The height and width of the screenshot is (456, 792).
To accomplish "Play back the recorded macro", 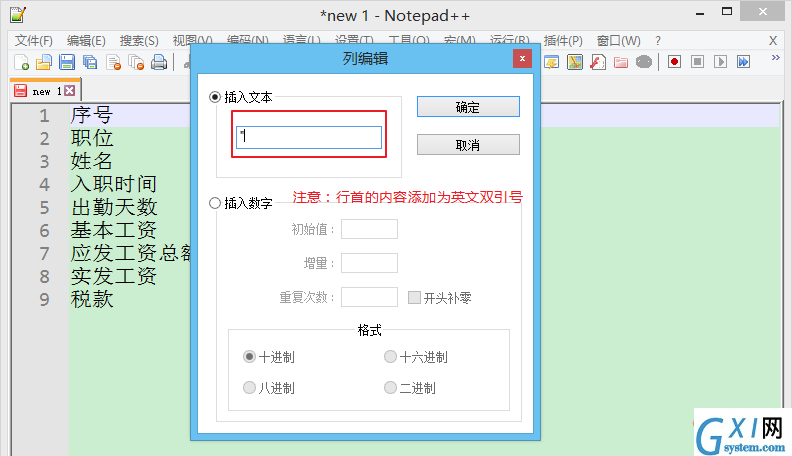I will 720,62.
